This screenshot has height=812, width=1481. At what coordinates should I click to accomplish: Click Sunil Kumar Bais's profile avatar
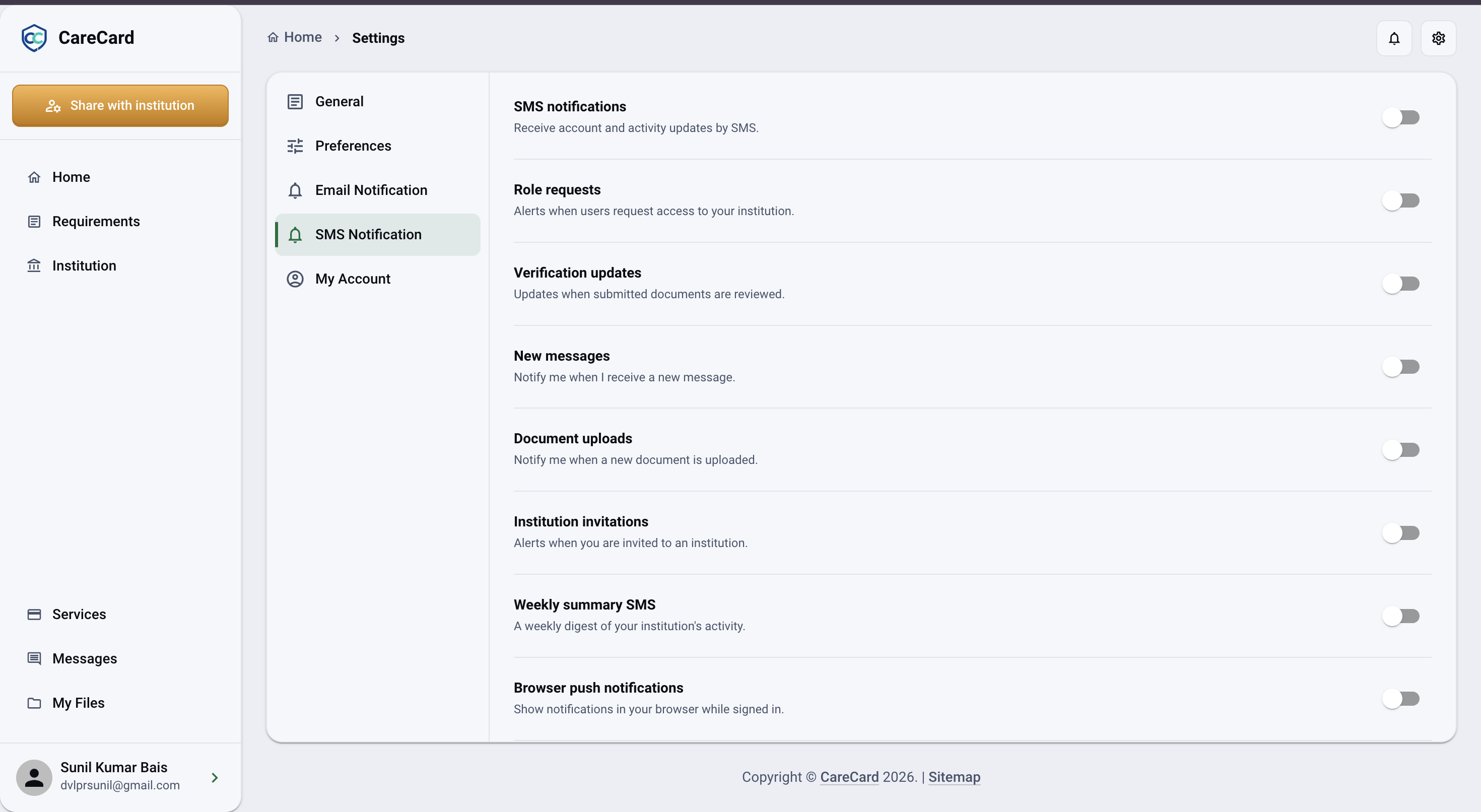tap(34, 778)
